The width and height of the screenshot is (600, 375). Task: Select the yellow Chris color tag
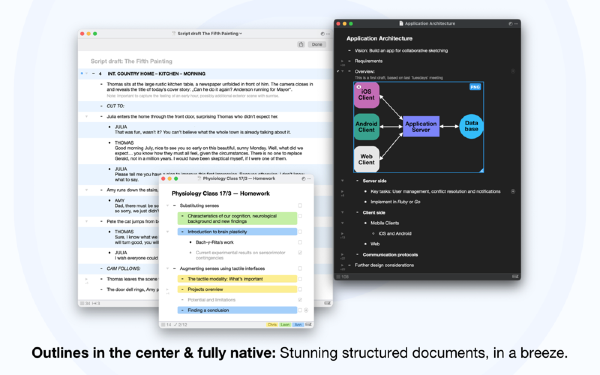coord(272,324)
